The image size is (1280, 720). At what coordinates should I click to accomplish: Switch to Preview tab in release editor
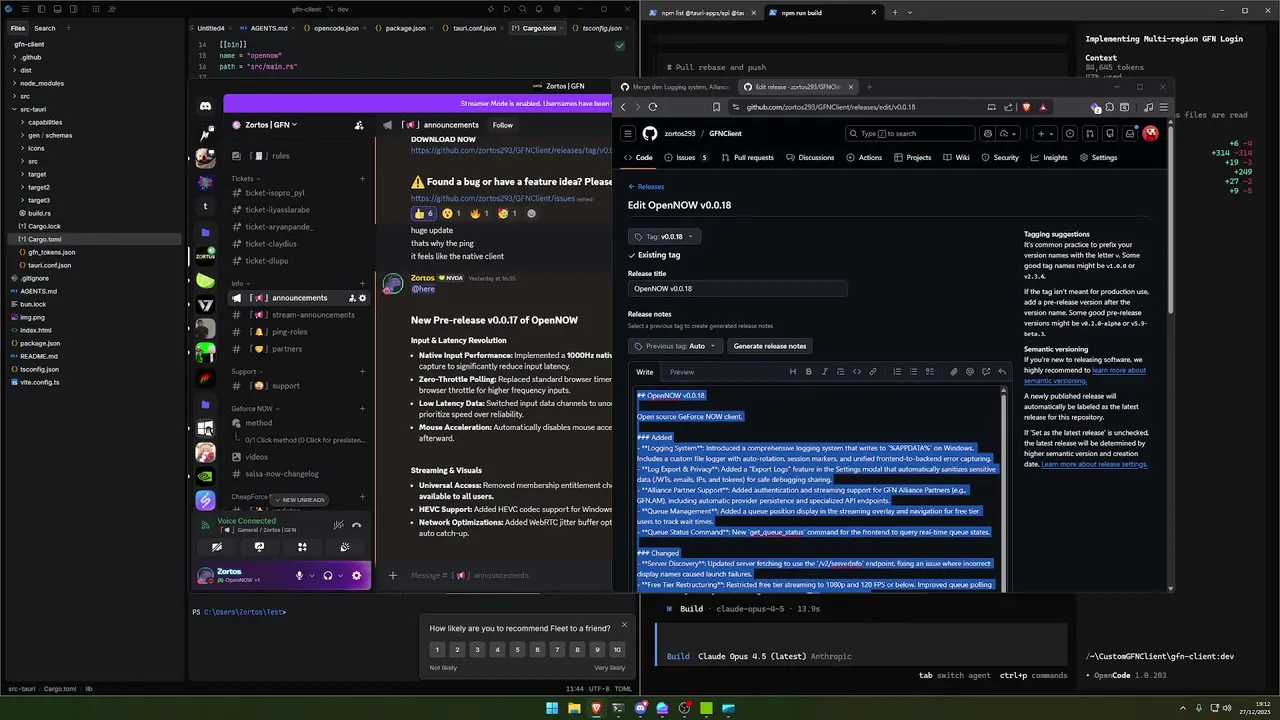[682, 372]
